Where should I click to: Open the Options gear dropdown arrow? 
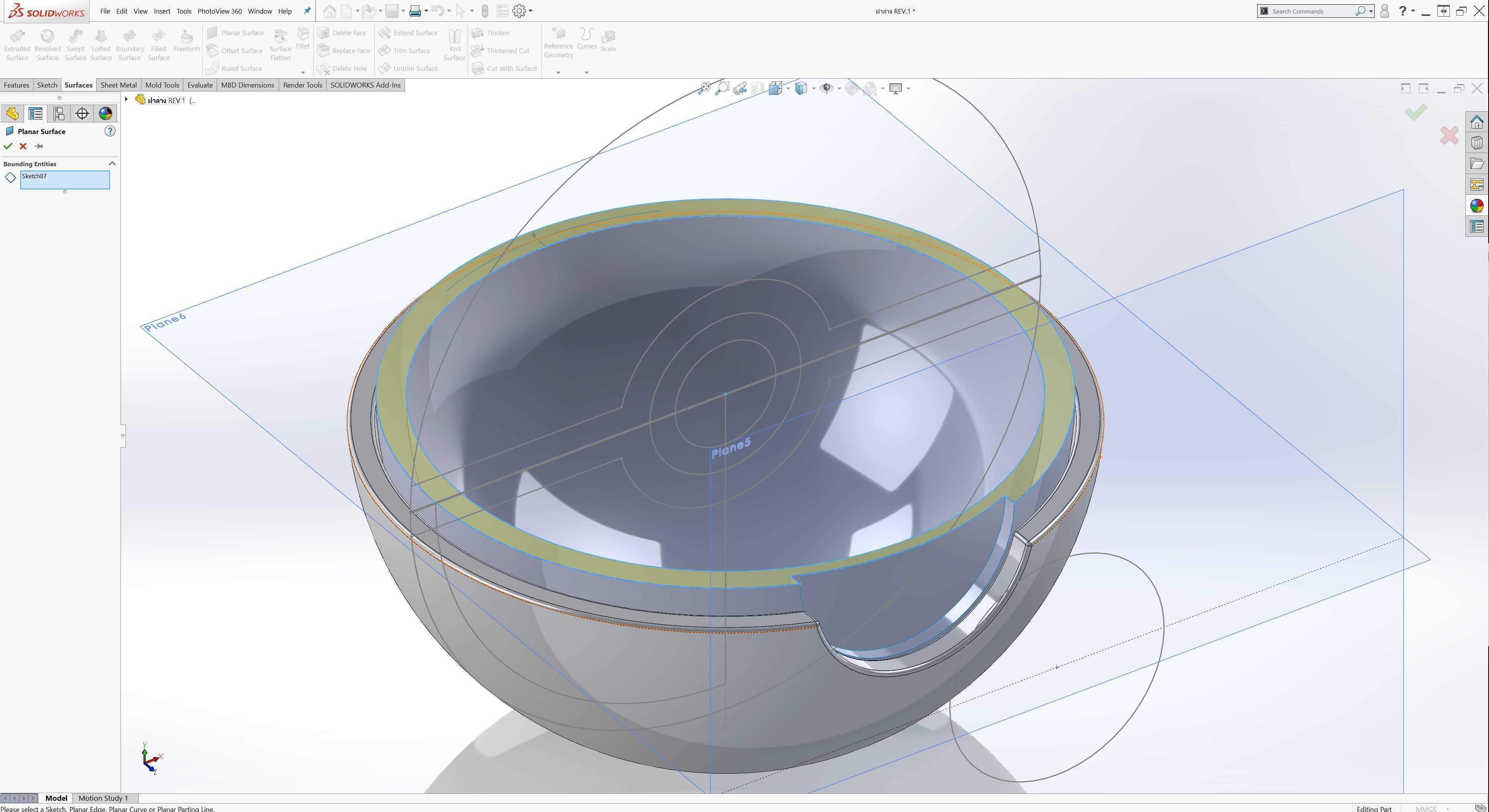pos(531,11)
